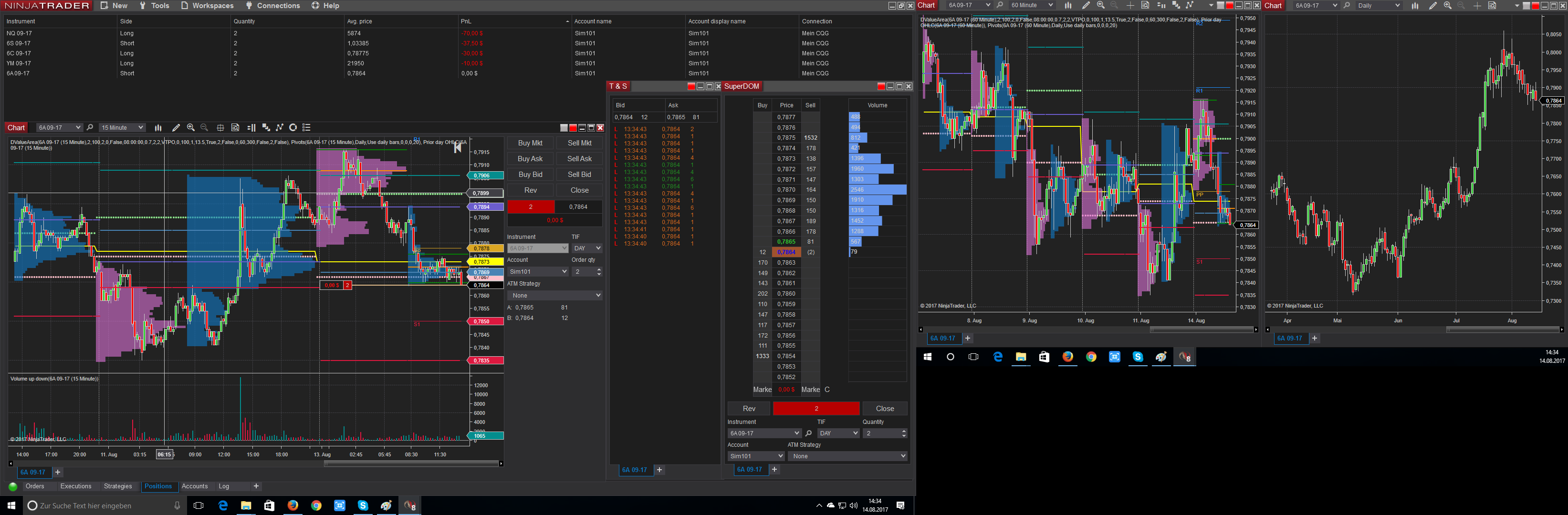The height and width of the screenshot is (515, 1568).
Task: Zoom in on the Daily chart
Action: point(1447,5)
